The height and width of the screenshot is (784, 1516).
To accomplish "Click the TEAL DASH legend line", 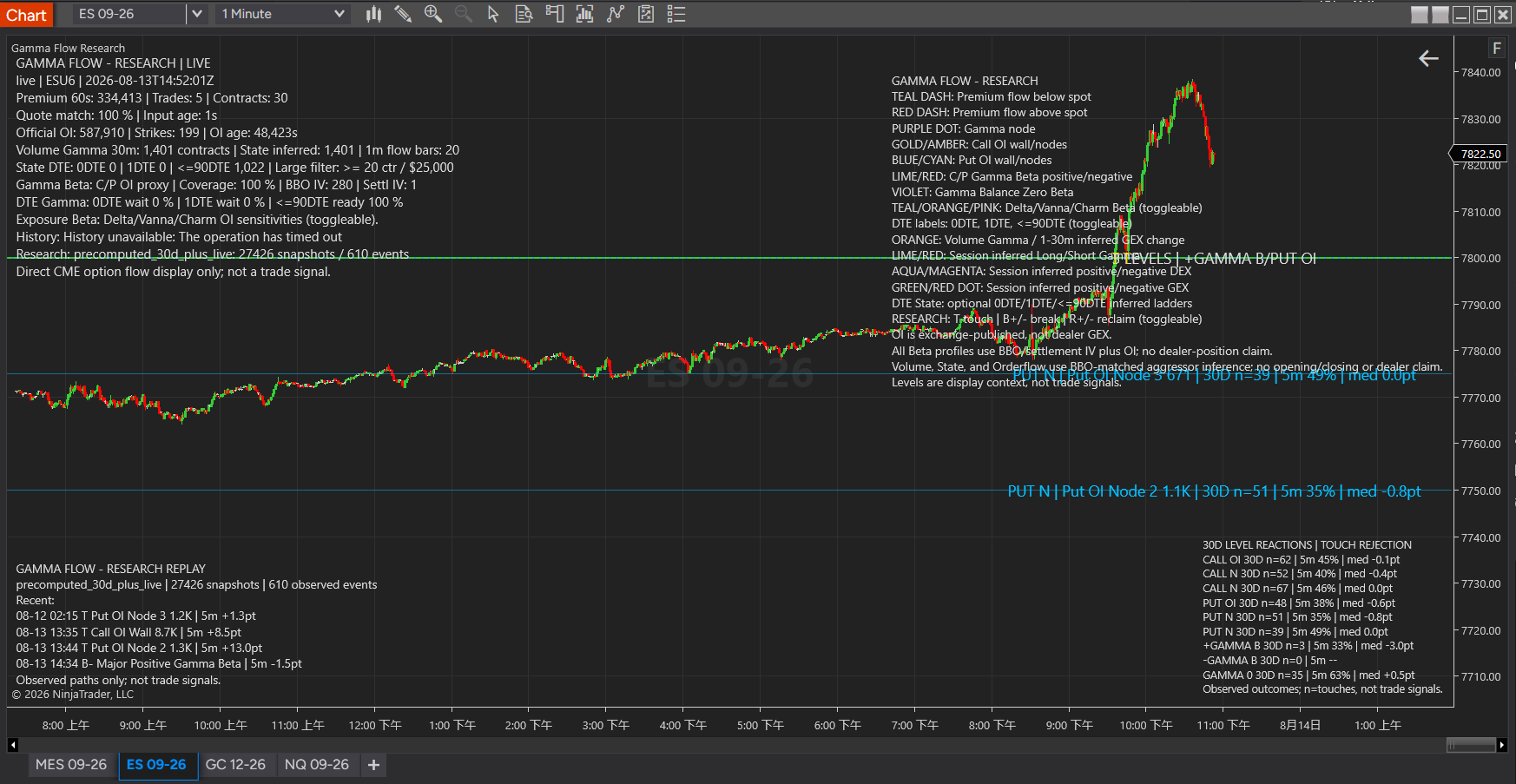I will (991, 96).
